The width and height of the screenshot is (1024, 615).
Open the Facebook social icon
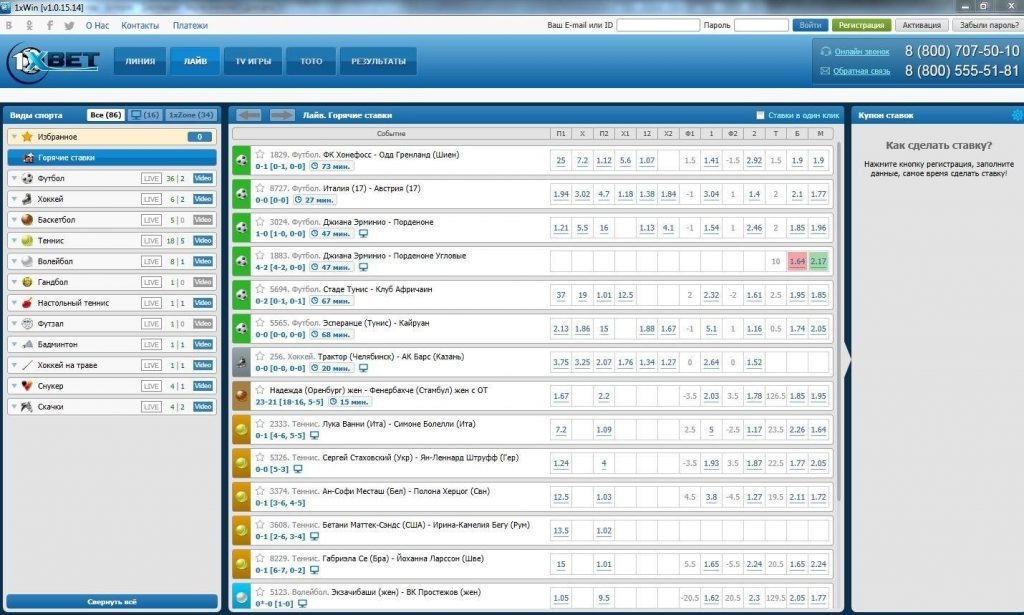(x=50, y=25)
